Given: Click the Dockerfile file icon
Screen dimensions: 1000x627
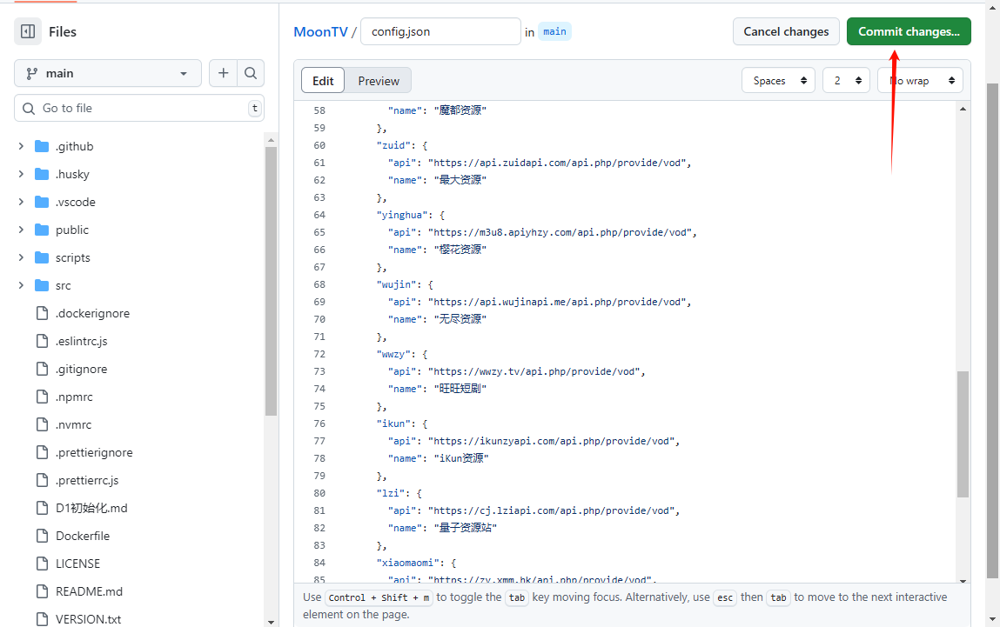Looking at the screenshot, I should pyautogui.click(x=42, y=536).
